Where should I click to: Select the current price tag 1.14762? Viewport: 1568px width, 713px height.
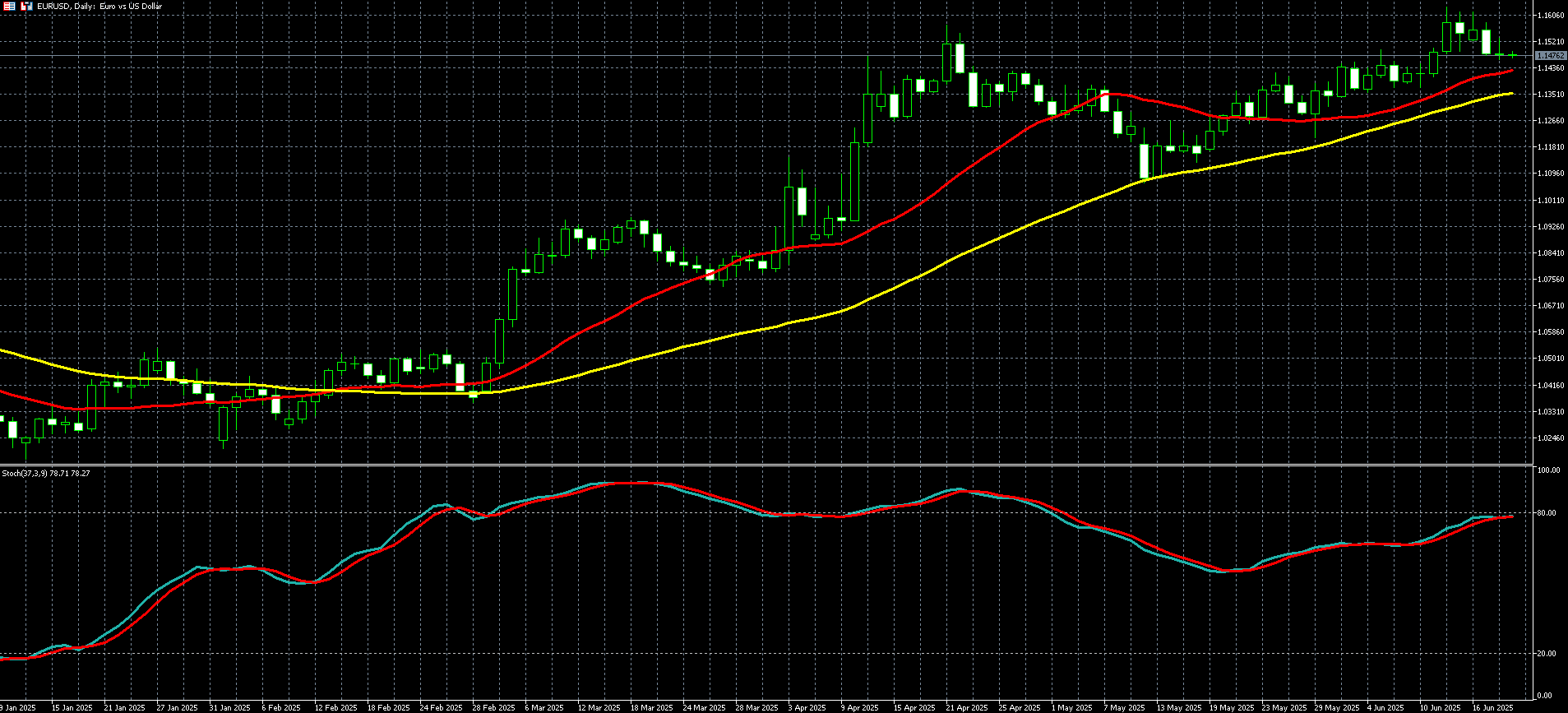tap(1550, 56)
